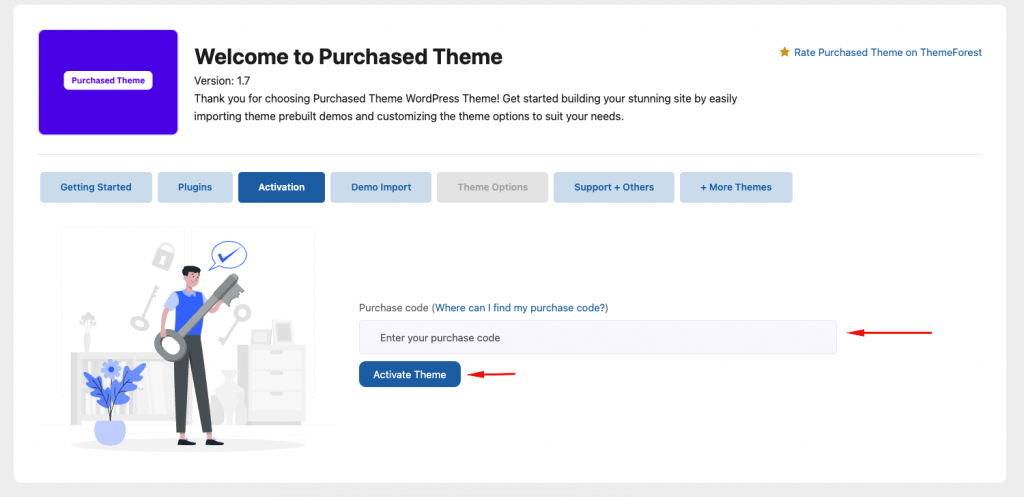This screenshot has width=1024, height=497.
Task: Click the Welcome to Purchased Theme heading
Action: (348, 56)
